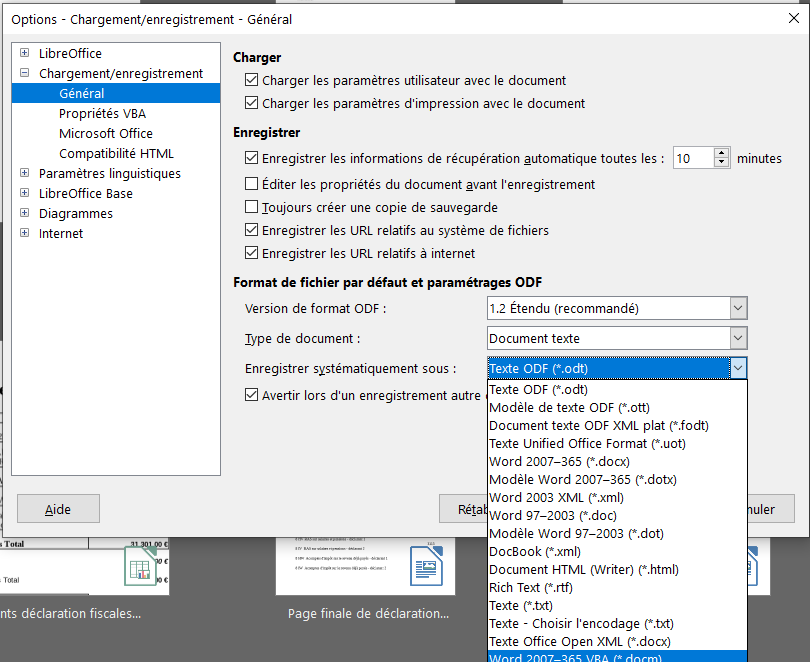The height and width of the screenshot is (662, 810).
Task: Toggle Charger les paramètres d'impression checkbox
Action: click(x=252, y=102)
